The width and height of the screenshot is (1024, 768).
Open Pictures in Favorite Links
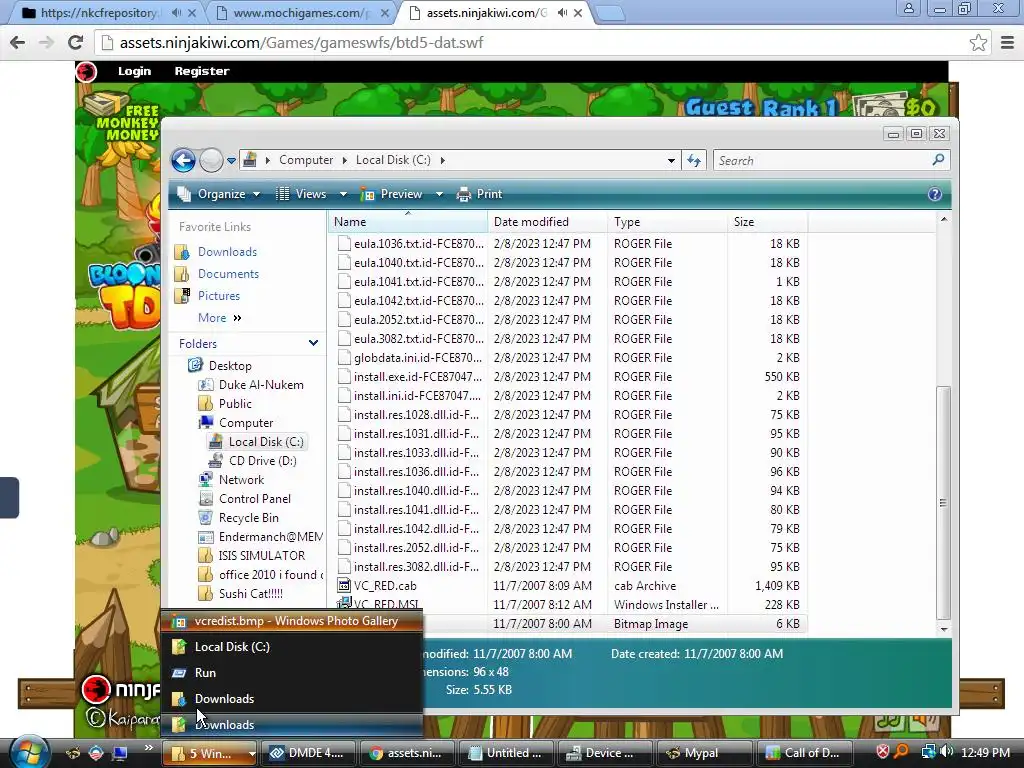click(x=219, y=296)
